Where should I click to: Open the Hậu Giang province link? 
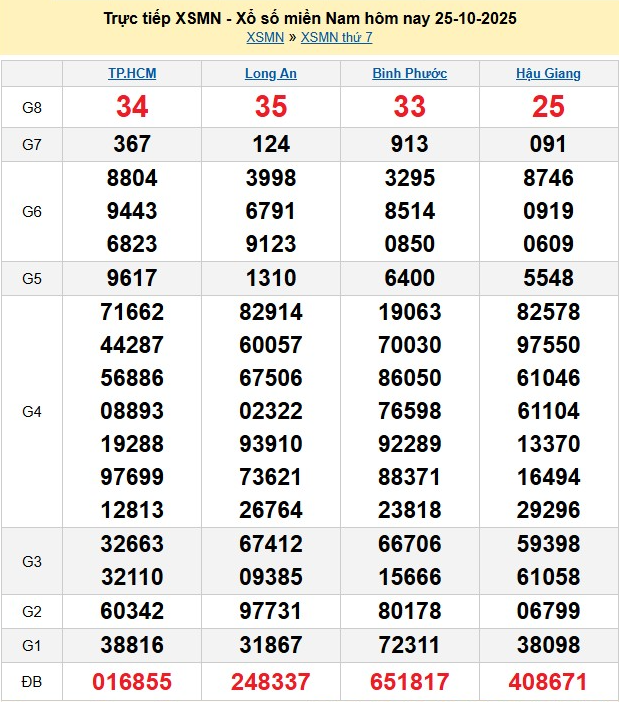point(548,74)
